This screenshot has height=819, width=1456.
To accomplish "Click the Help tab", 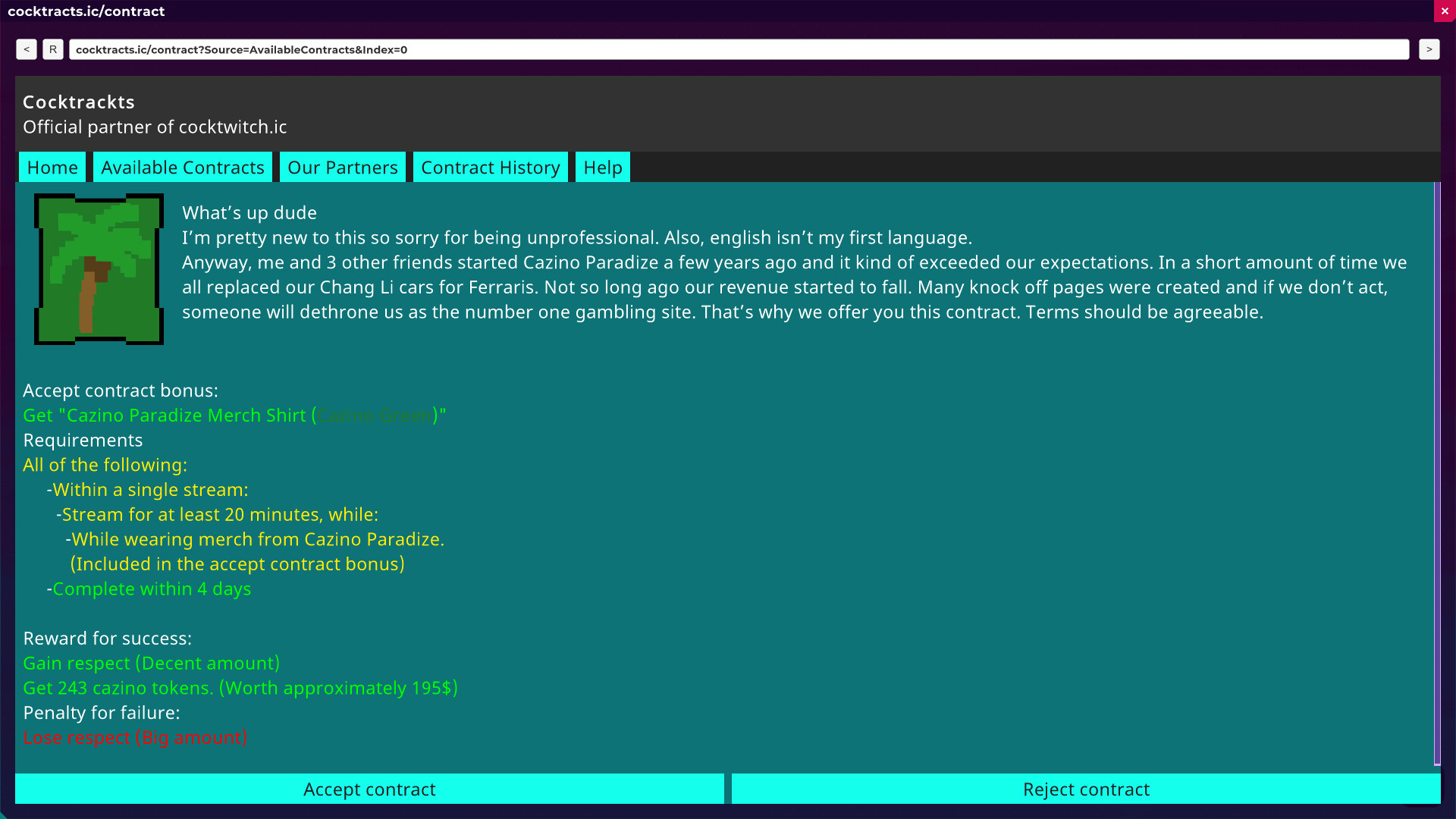I will [x=602, y=166].
